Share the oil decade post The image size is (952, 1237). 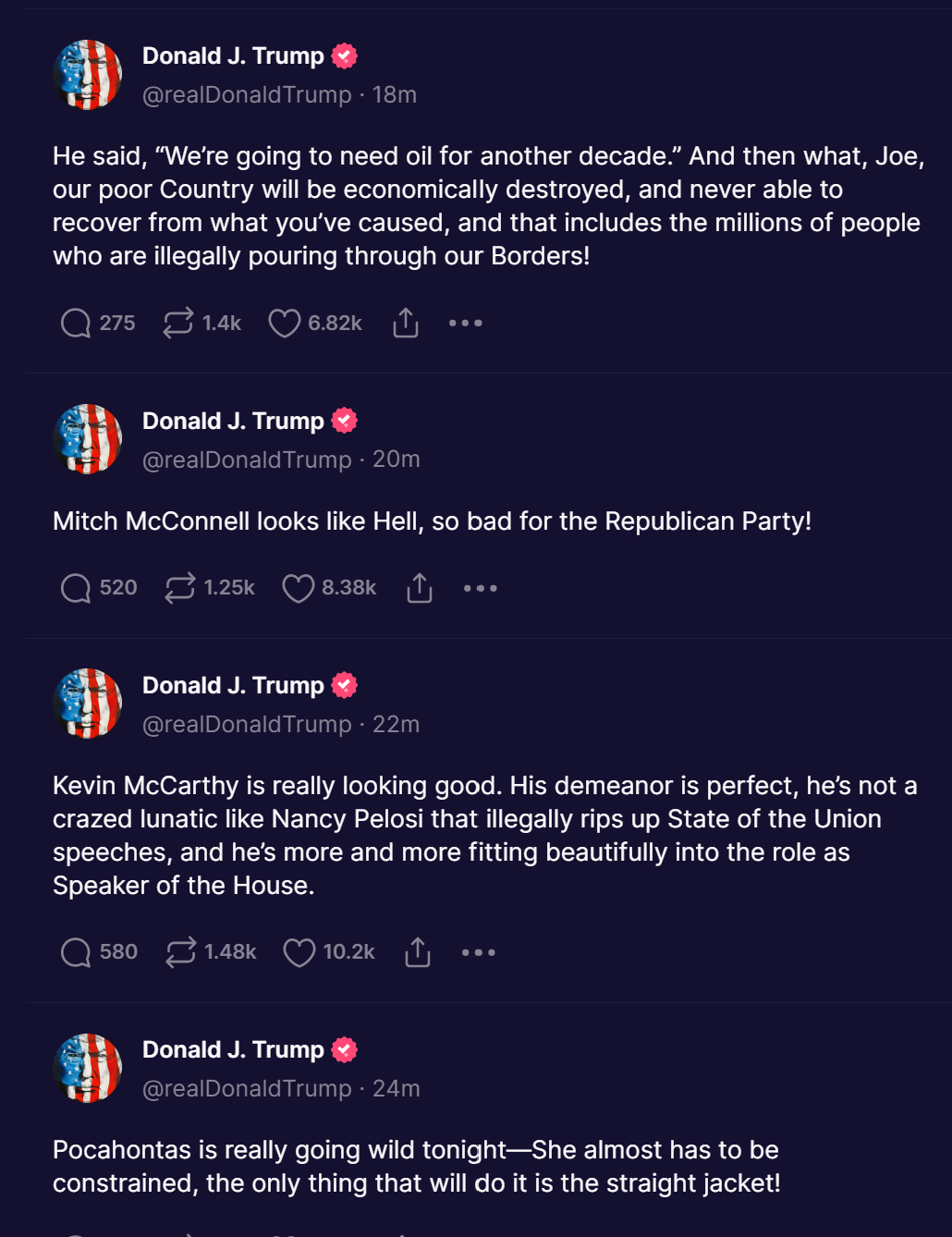pos(406,323)
